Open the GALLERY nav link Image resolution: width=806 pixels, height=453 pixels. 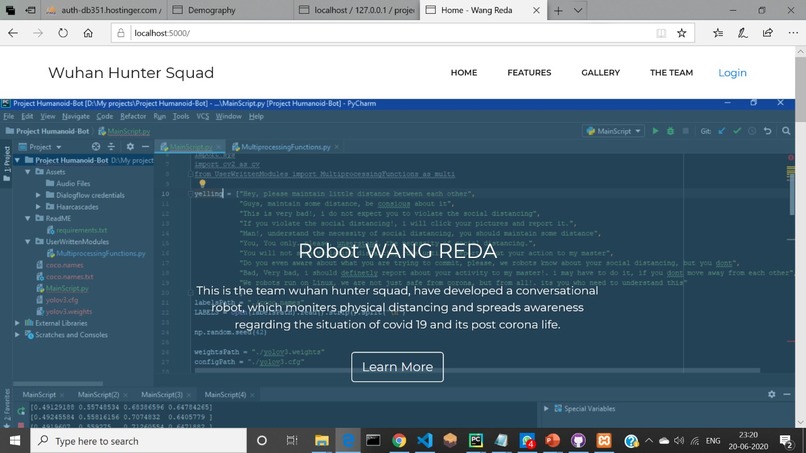(x=600, y=73)
